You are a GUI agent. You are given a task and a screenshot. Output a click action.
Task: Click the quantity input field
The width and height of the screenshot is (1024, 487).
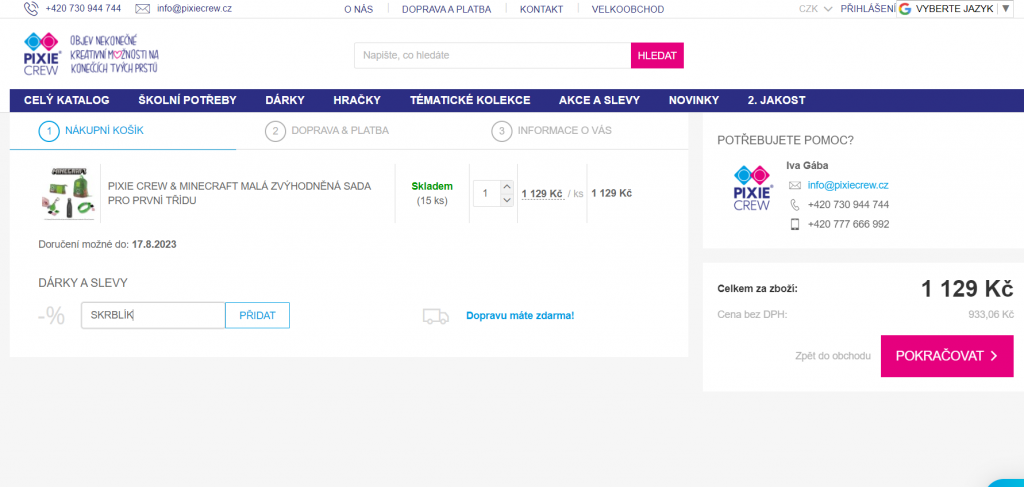click(x=486, y=193)
